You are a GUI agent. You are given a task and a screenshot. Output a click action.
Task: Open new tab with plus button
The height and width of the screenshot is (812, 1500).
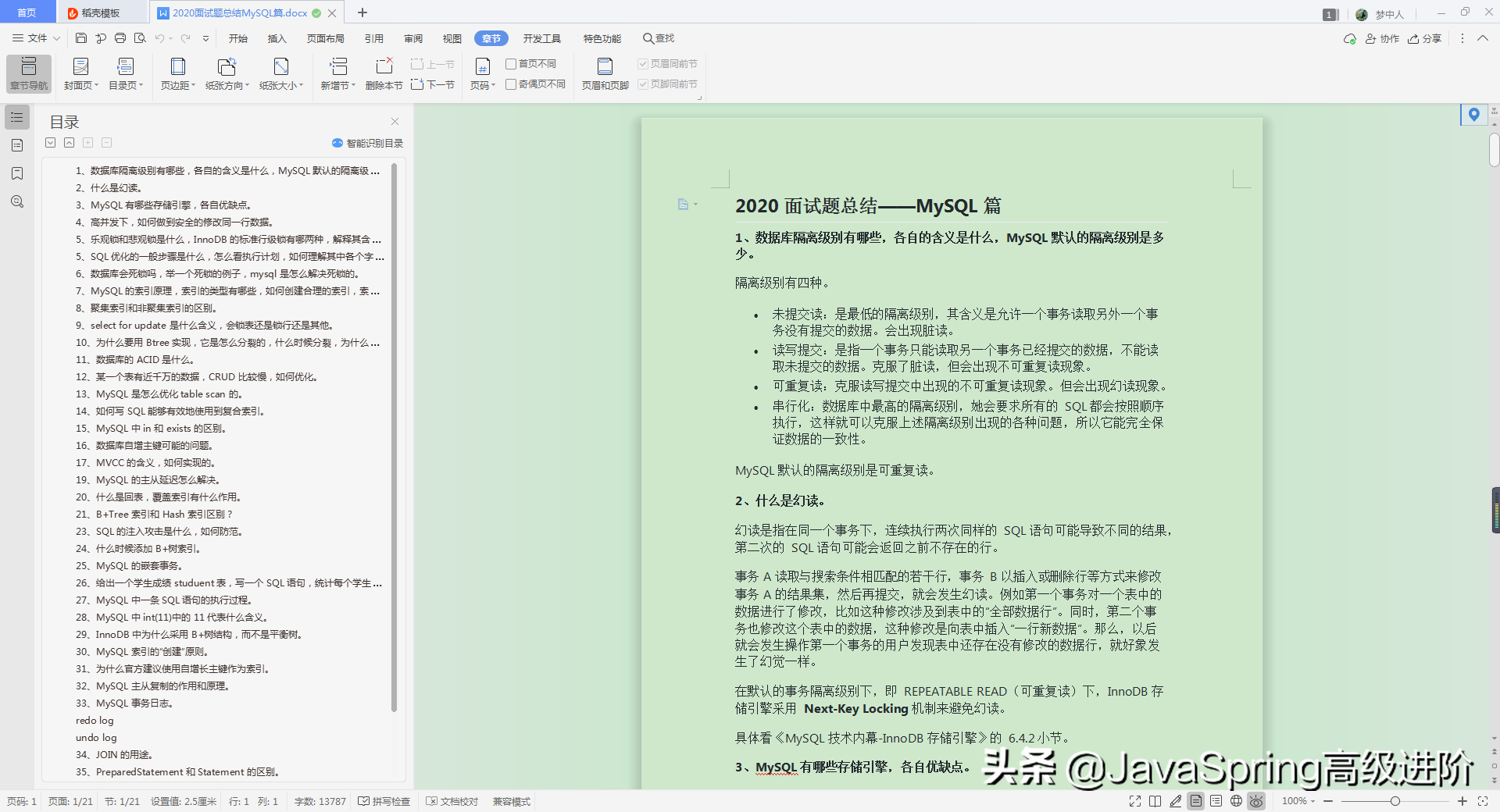click(x=362, y=12)
